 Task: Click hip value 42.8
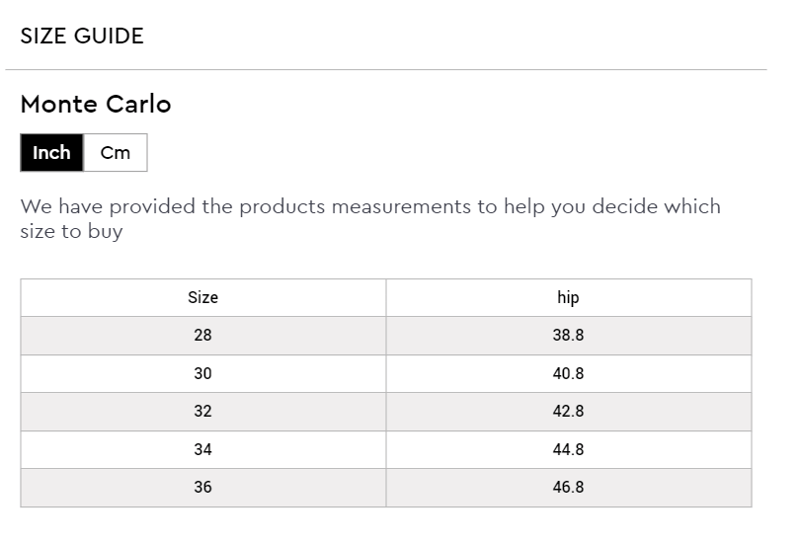568,411
